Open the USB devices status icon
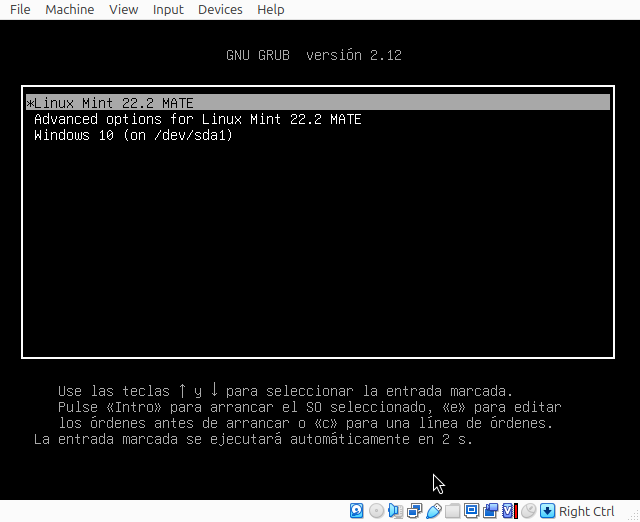 [433, 511]
